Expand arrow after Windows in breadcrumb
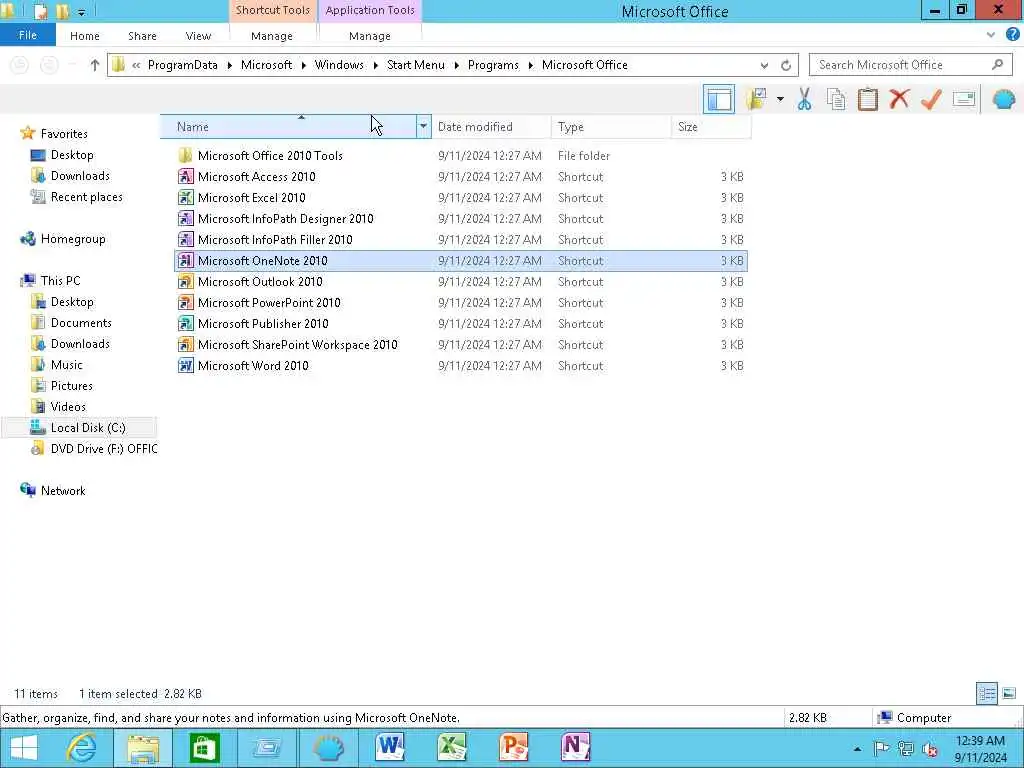 376,65
